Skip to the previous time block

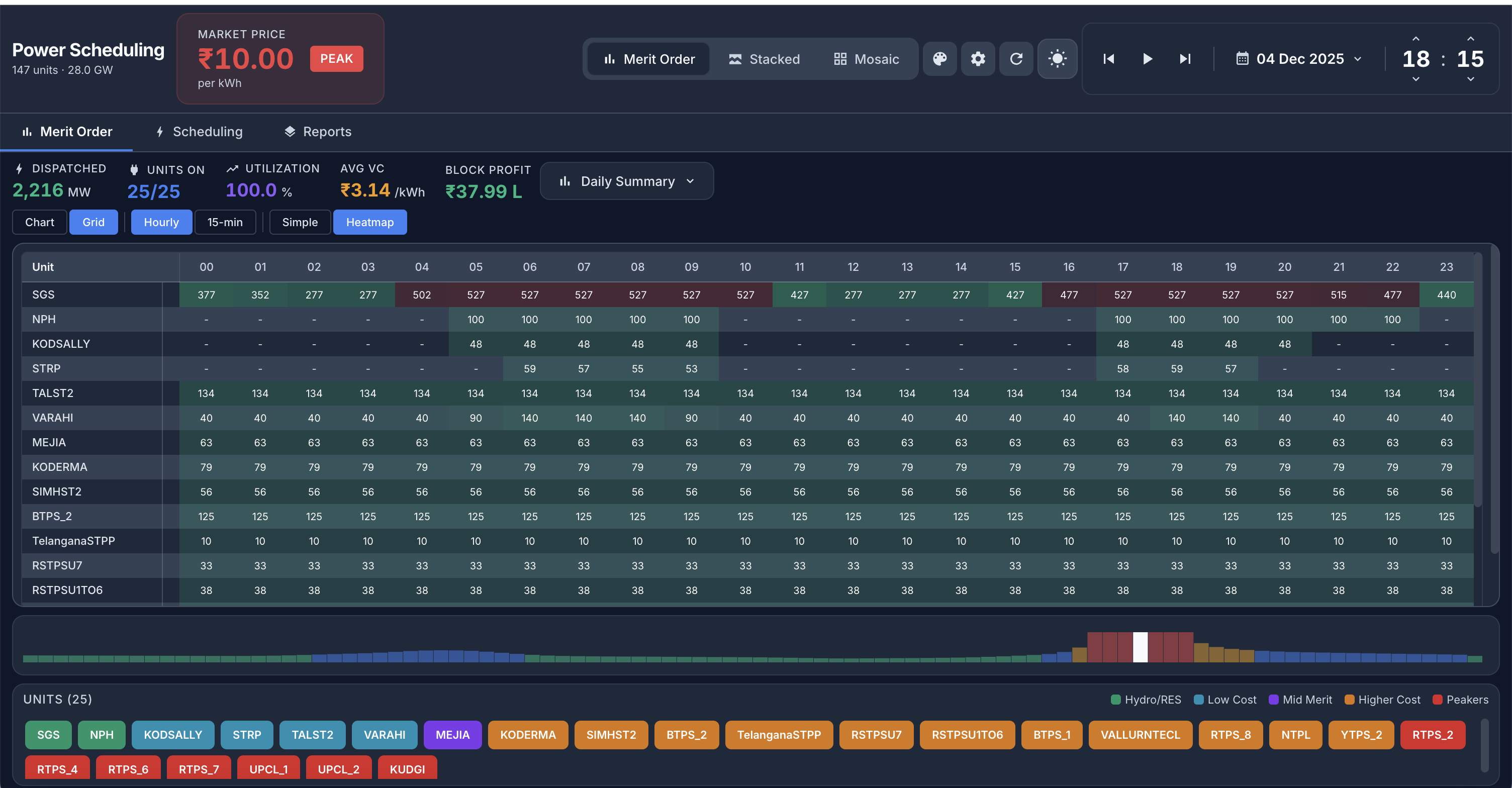1108,59
